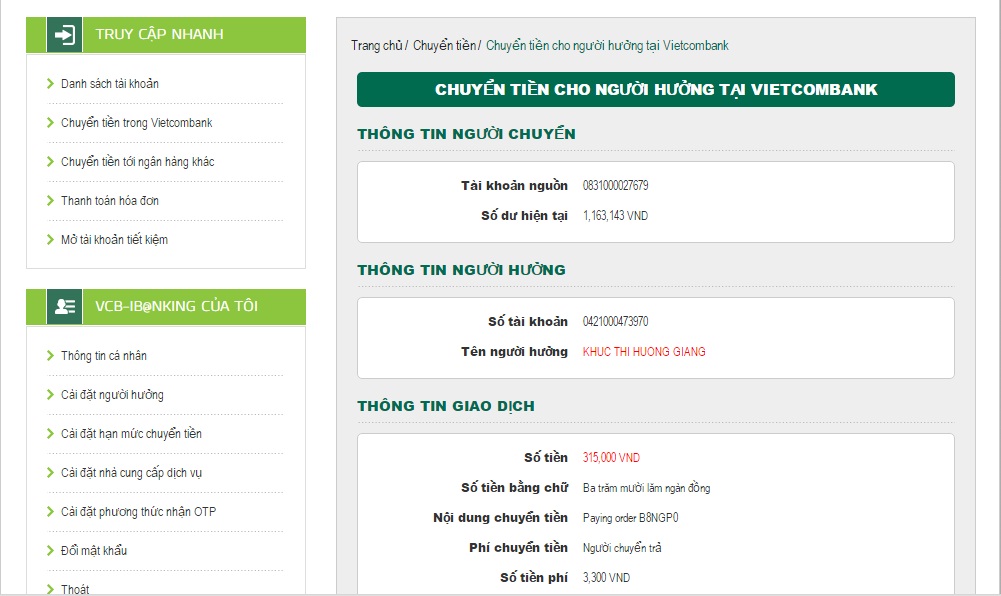
Task: Open Cài đặt nhà cung cấp dịch vụ
Action: [x=132, y=472]
